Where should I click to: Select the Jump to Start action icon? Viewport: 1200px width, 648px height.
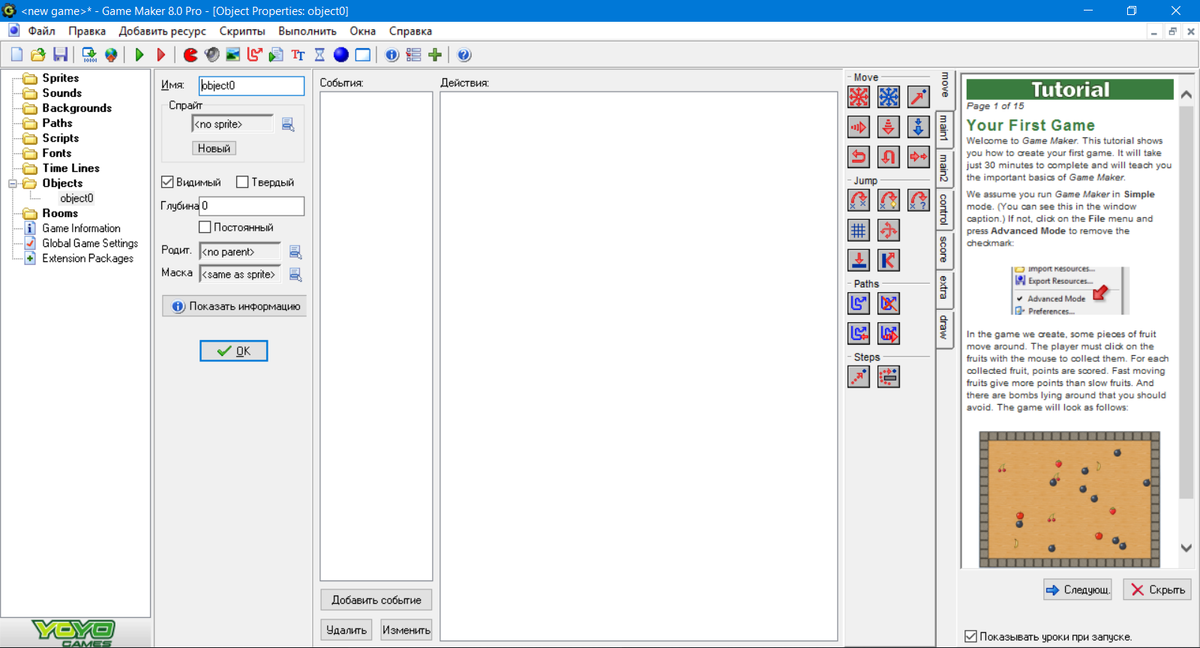tap(889, 200)
